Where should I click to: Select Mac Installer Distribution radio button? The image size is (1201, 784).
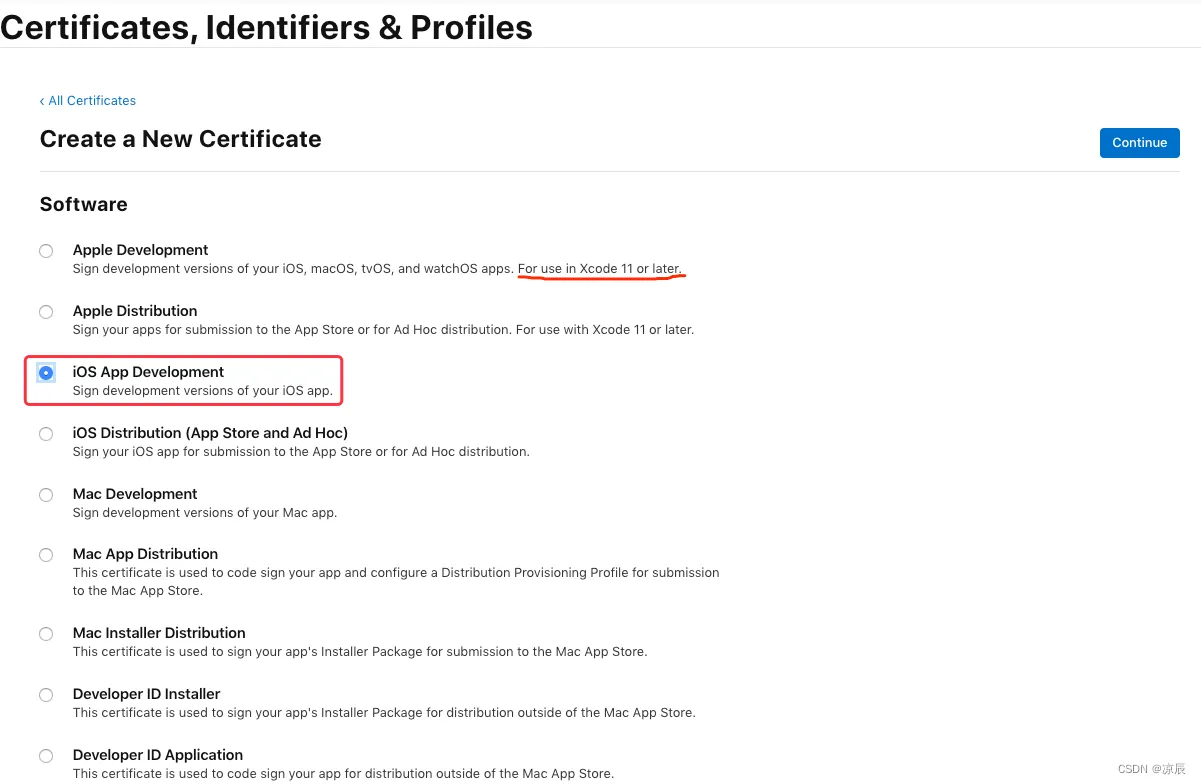tap(46, 634)
